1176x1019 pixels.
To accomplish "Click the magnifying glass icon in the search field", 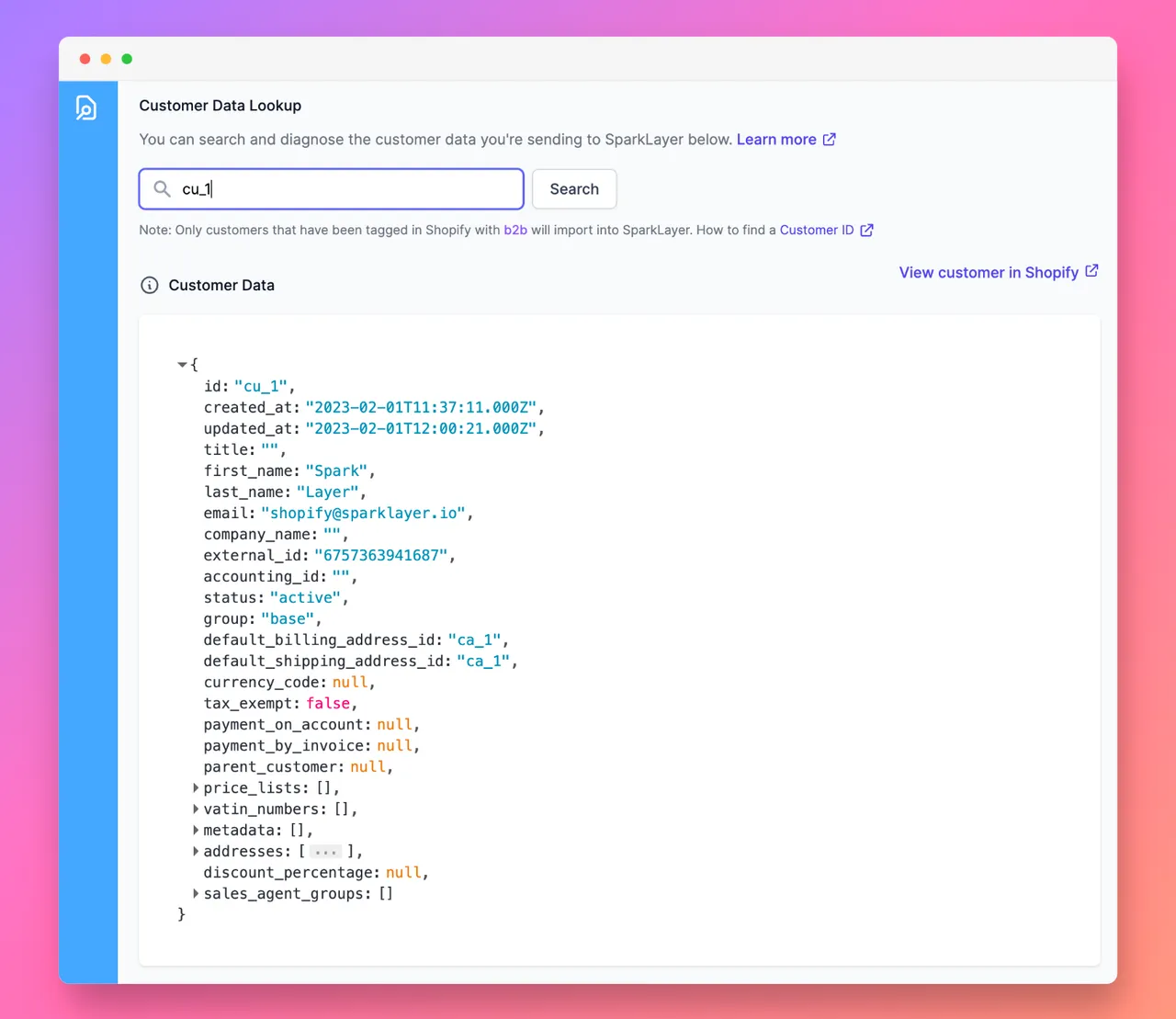I will (x=162, y=188).
